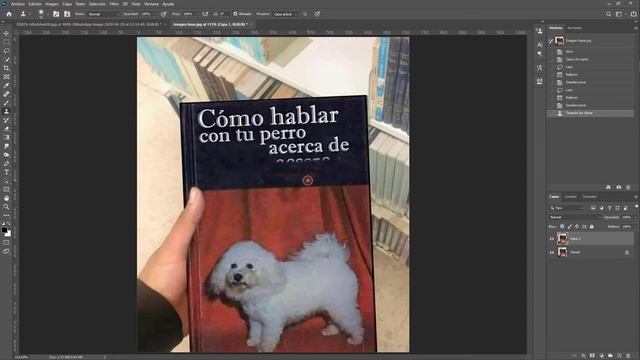Select the Pen tool
This screenshot has width=640, height=360.
6,163
